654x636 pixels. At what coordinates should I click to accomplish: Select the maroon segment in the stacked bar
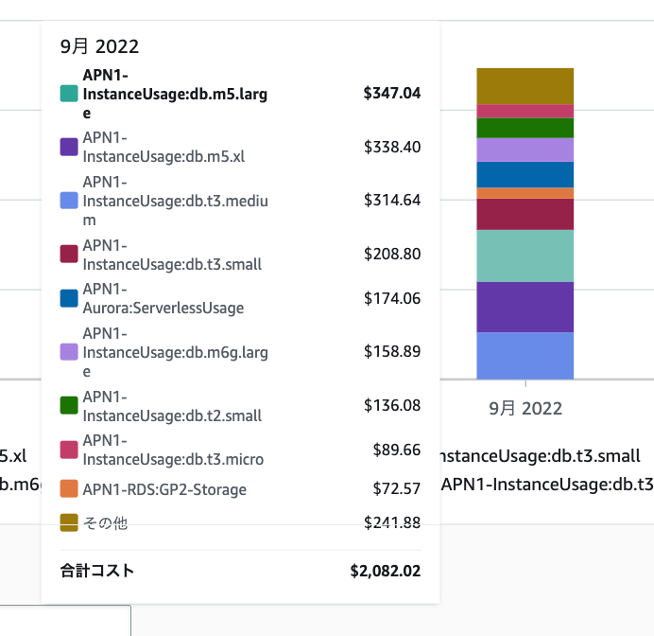[525, 214]
